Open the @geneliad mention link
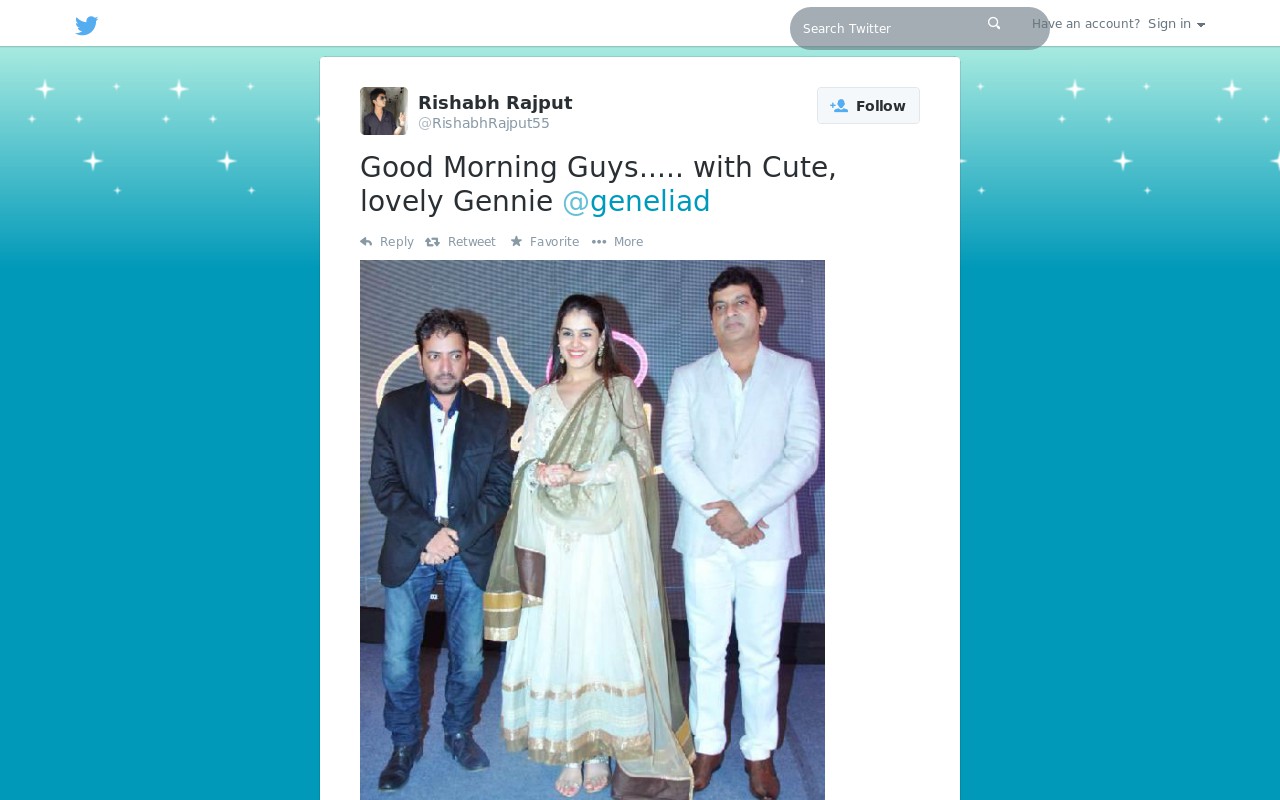This screenshot has width=1280, height=800. pos(636,201)
